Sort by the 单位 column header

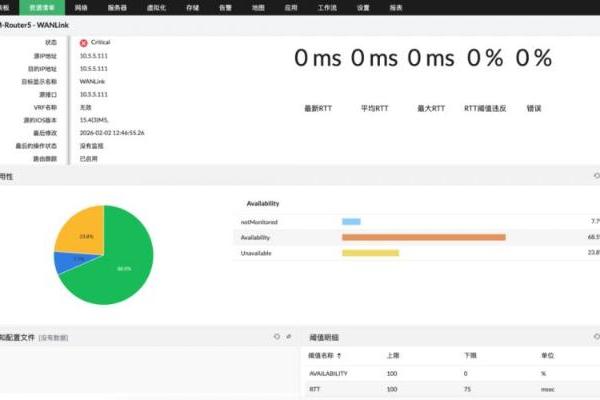coord(547,356)
